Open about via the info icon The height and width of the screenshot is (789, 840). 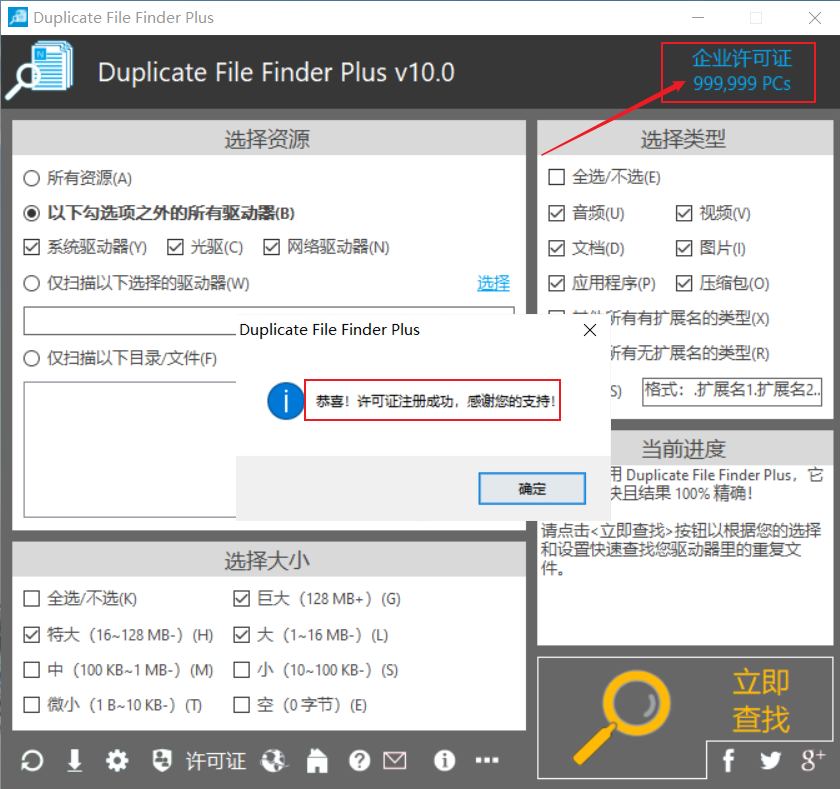coord(445,761)
